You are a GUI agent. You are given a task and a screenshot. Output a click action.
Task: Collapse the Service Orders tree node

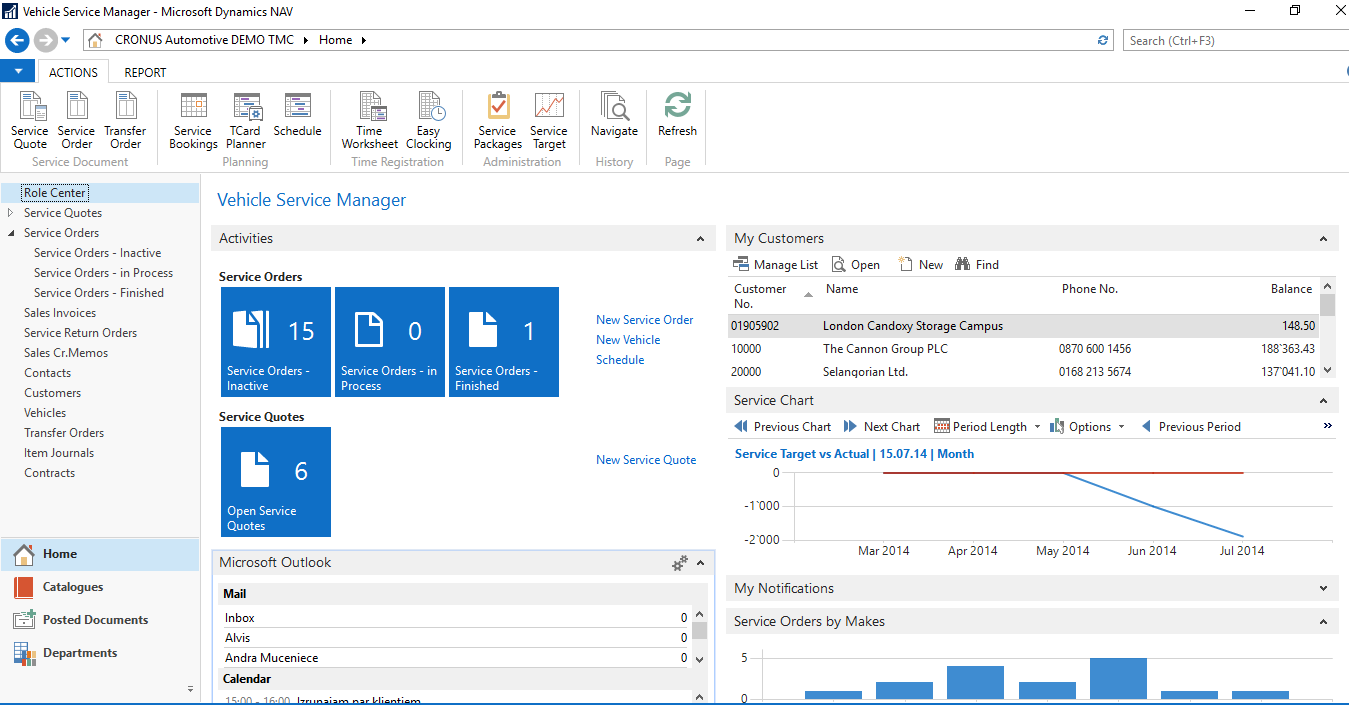pyautogui.click(x=10, y=233)
